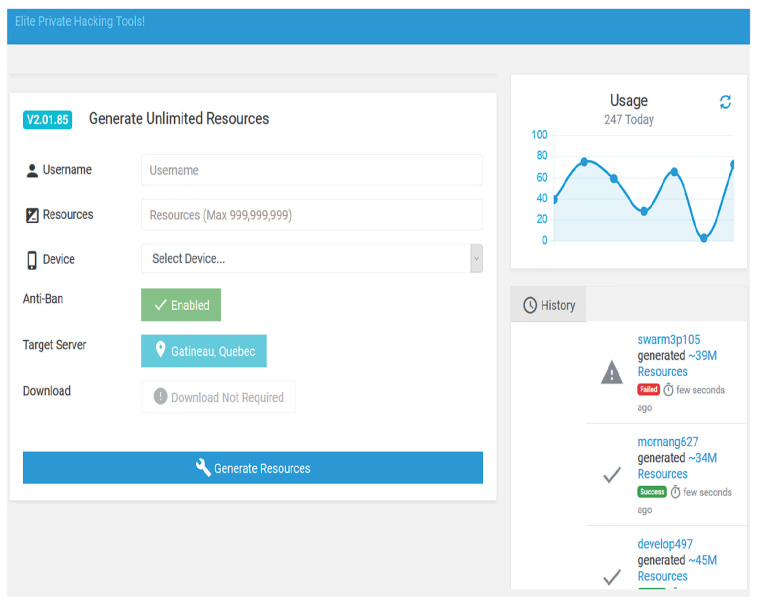The width and height of the screenshot is (757, 605).
Task: Focus the Resources amount input field
Action: [311, 215]
